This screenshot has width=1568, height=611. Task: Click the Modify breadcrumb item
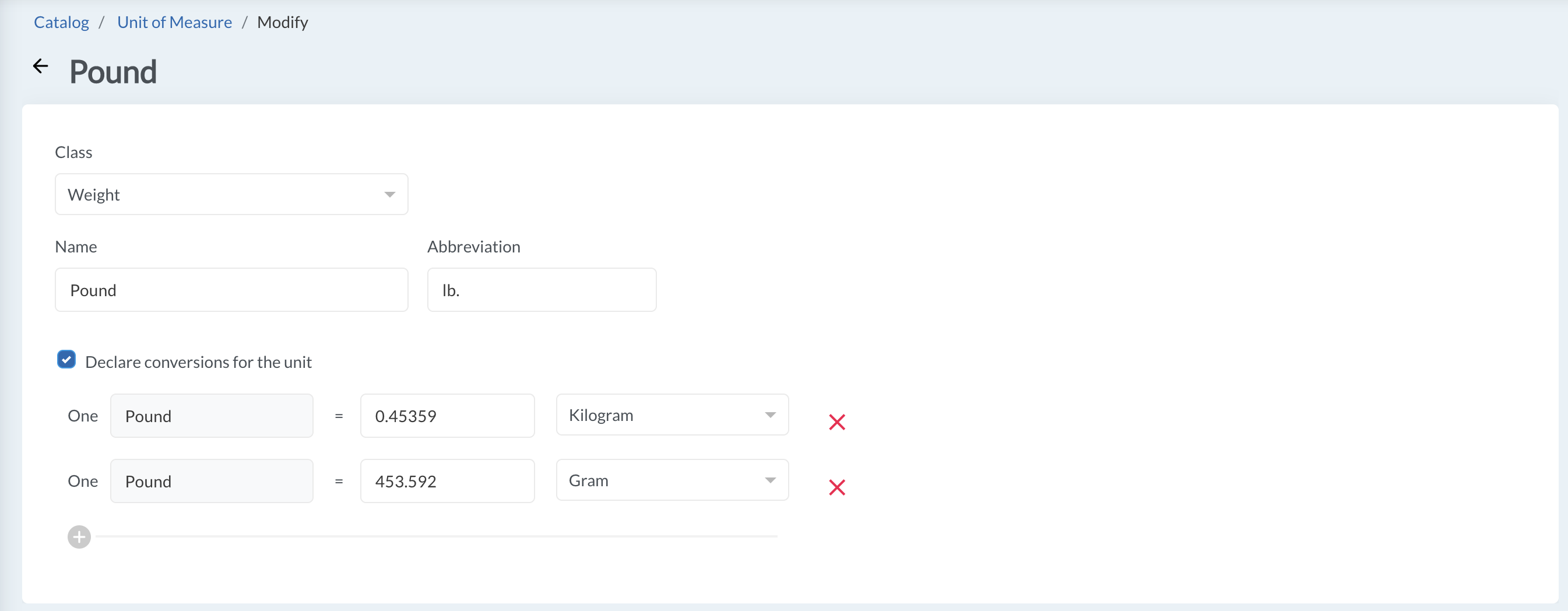click(283, 22)
